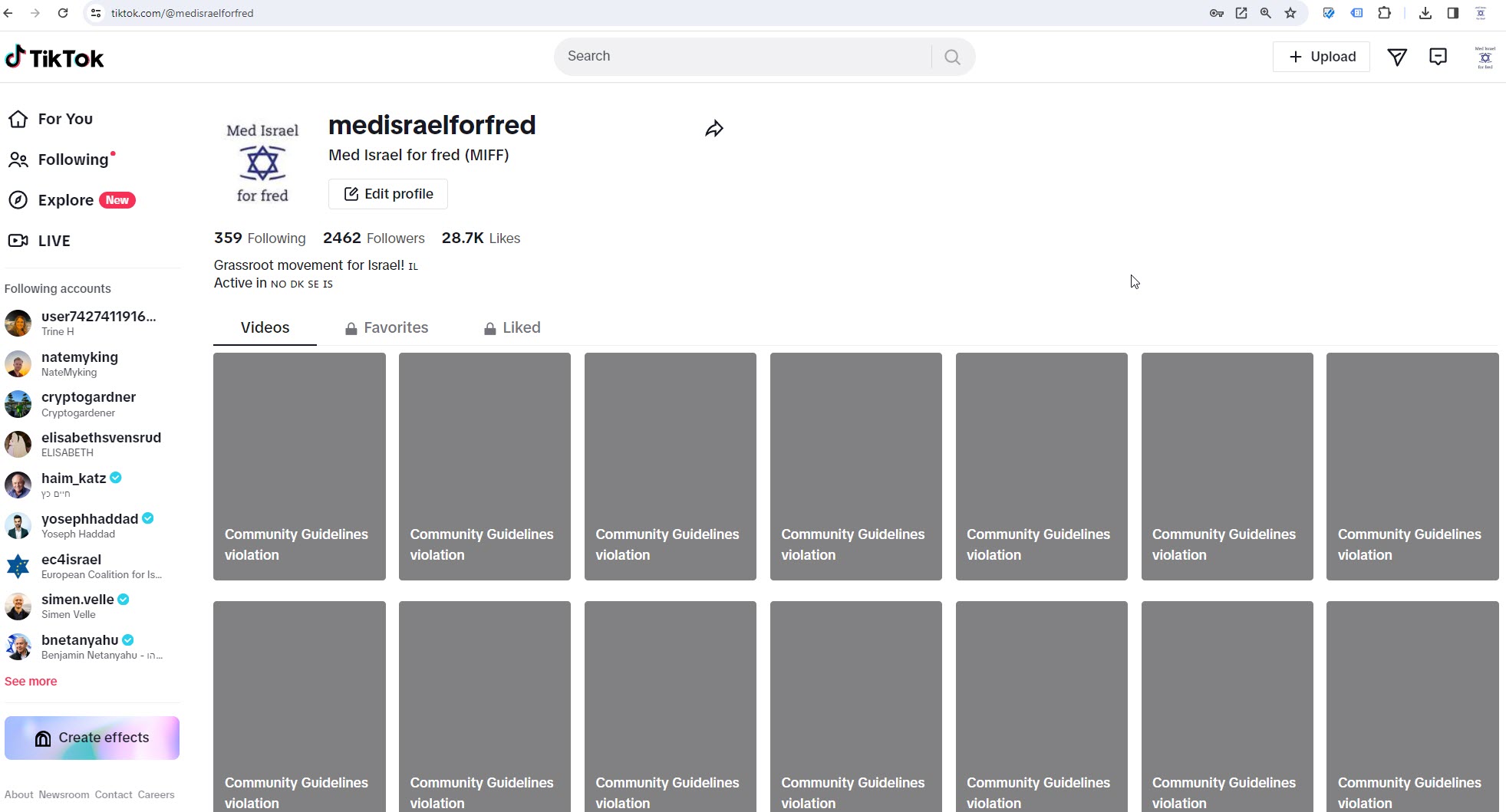This screenshot has width=1506, height=812.
Task: Click the Edit profile button
Action: pyautogui.click(x=388, y=194)
